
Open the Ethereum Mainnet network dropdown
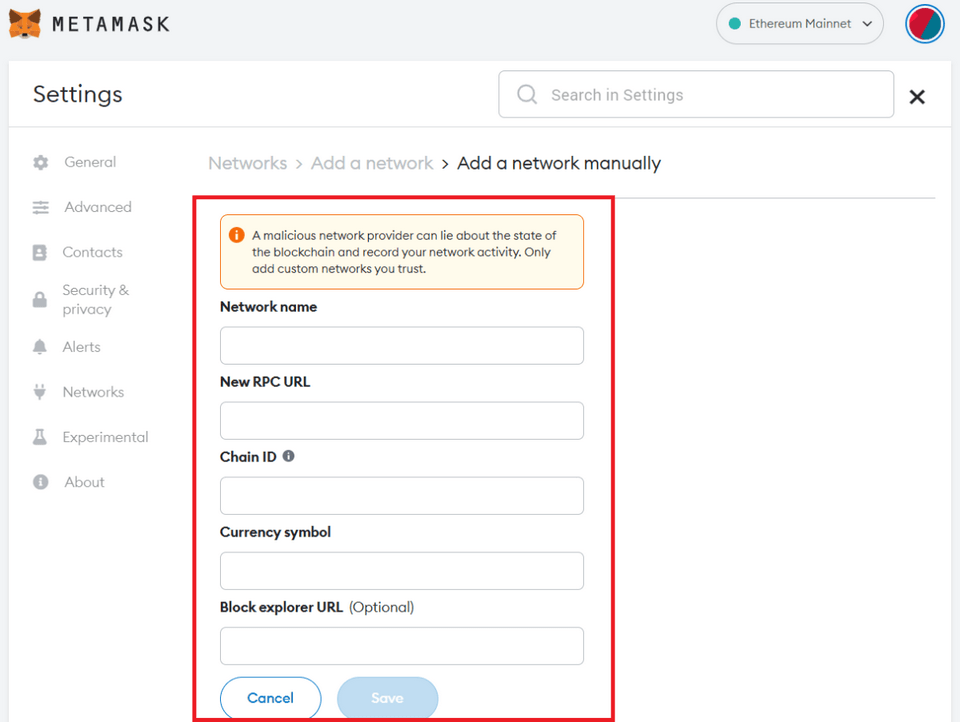(x=800, y=24)
